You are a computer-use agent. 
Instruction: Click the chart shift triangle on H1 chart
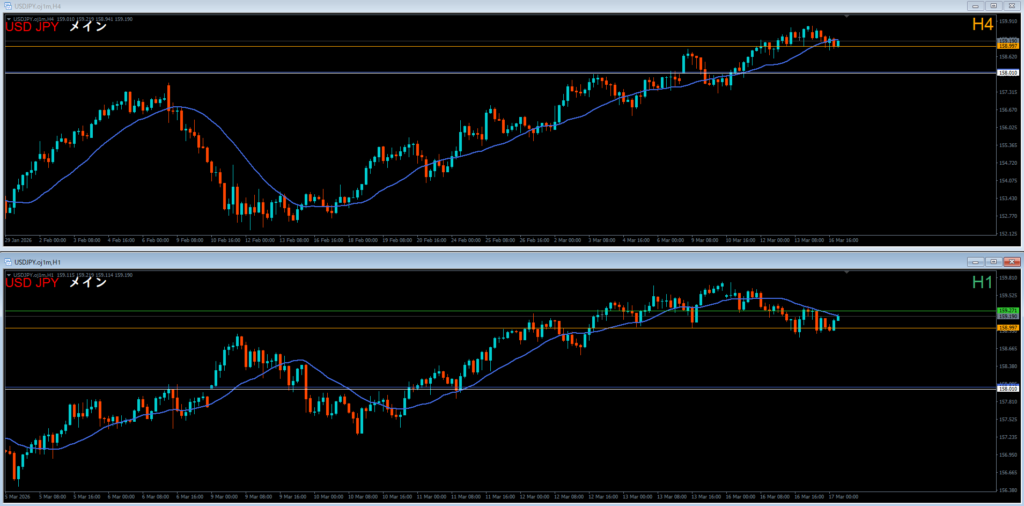846,272
